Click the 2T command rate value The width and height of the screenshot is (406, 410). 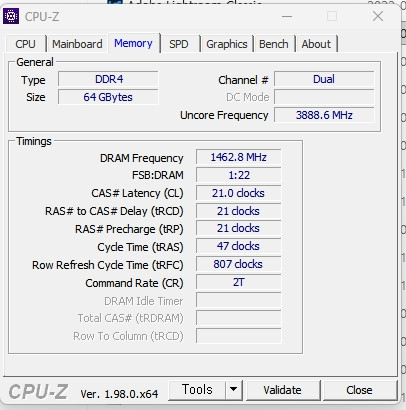tap(239, 282)
